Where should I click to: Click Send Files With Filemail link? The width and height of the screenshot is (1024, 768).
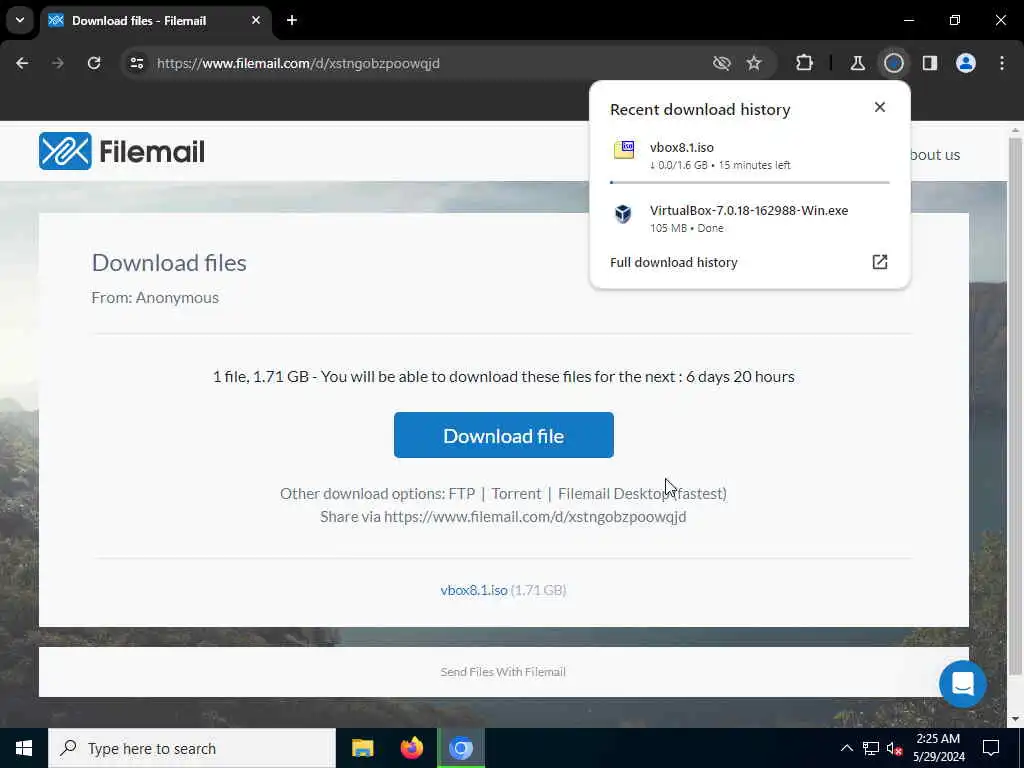point(503,672)
